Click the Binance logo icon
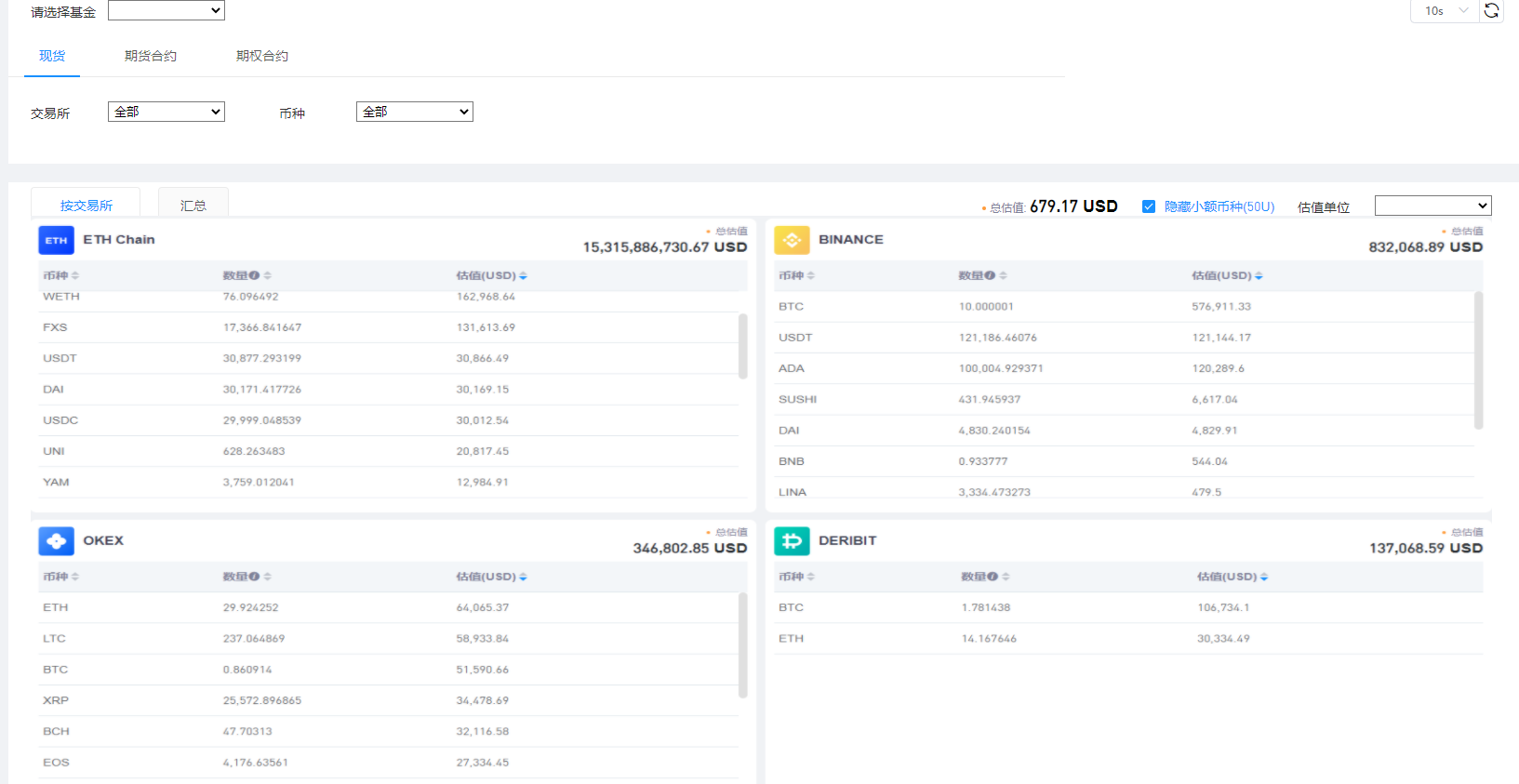Viewport: 1519px width, 784px height. [x=792, y=240]
